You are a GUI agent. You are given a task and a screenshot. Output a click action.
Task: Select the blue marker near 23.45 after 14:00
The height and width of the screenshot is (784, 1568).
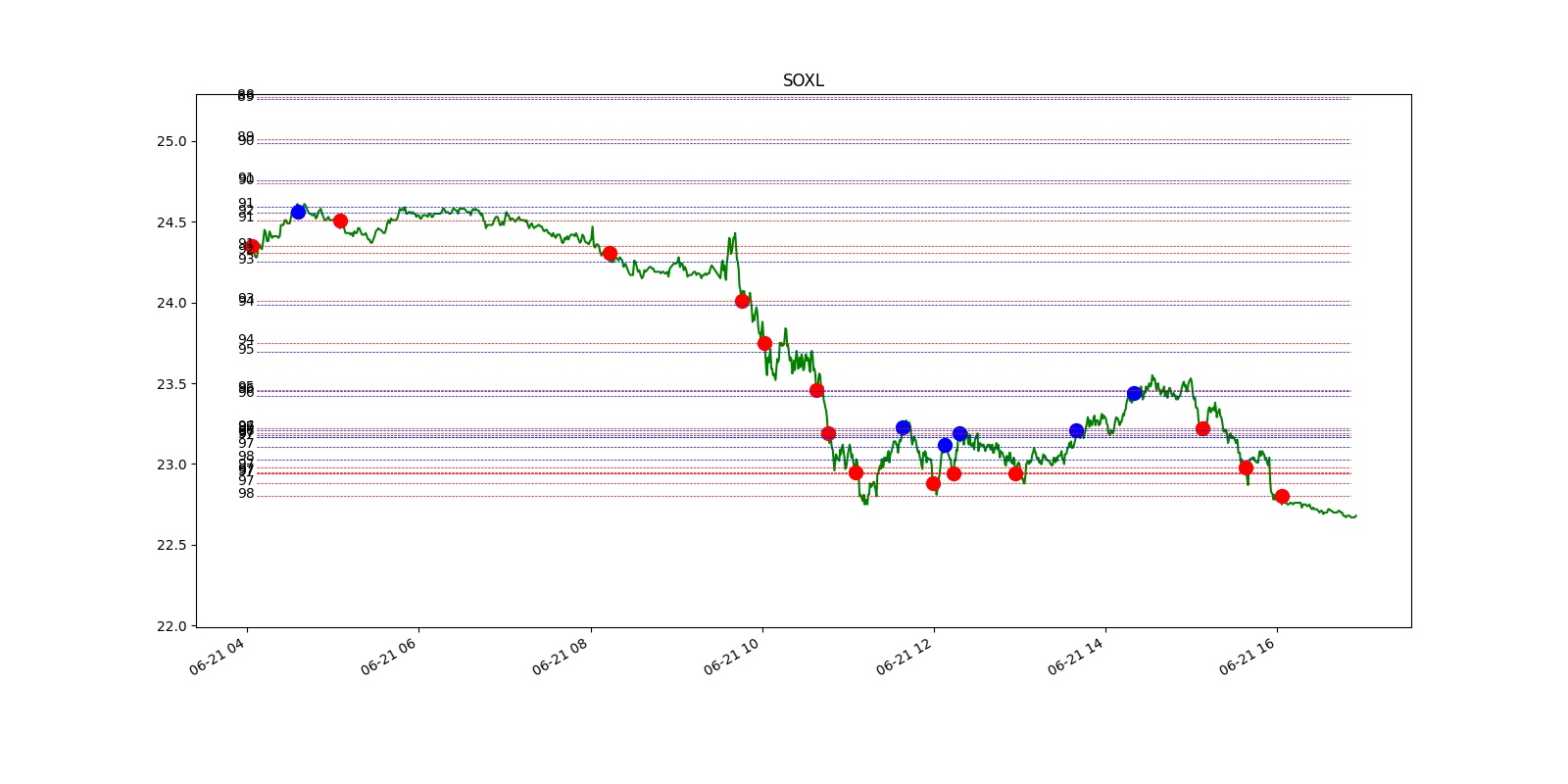(x=1134, y=393)
